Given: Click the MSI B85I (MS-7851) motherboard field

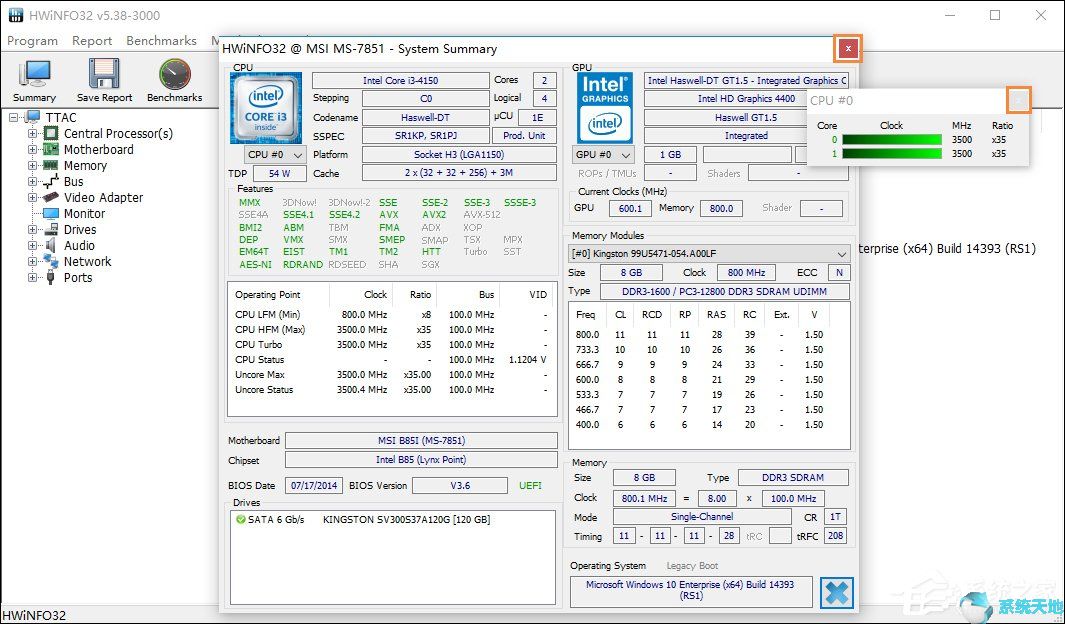Looking at the screenshot, I should click(x=421, y=441).
